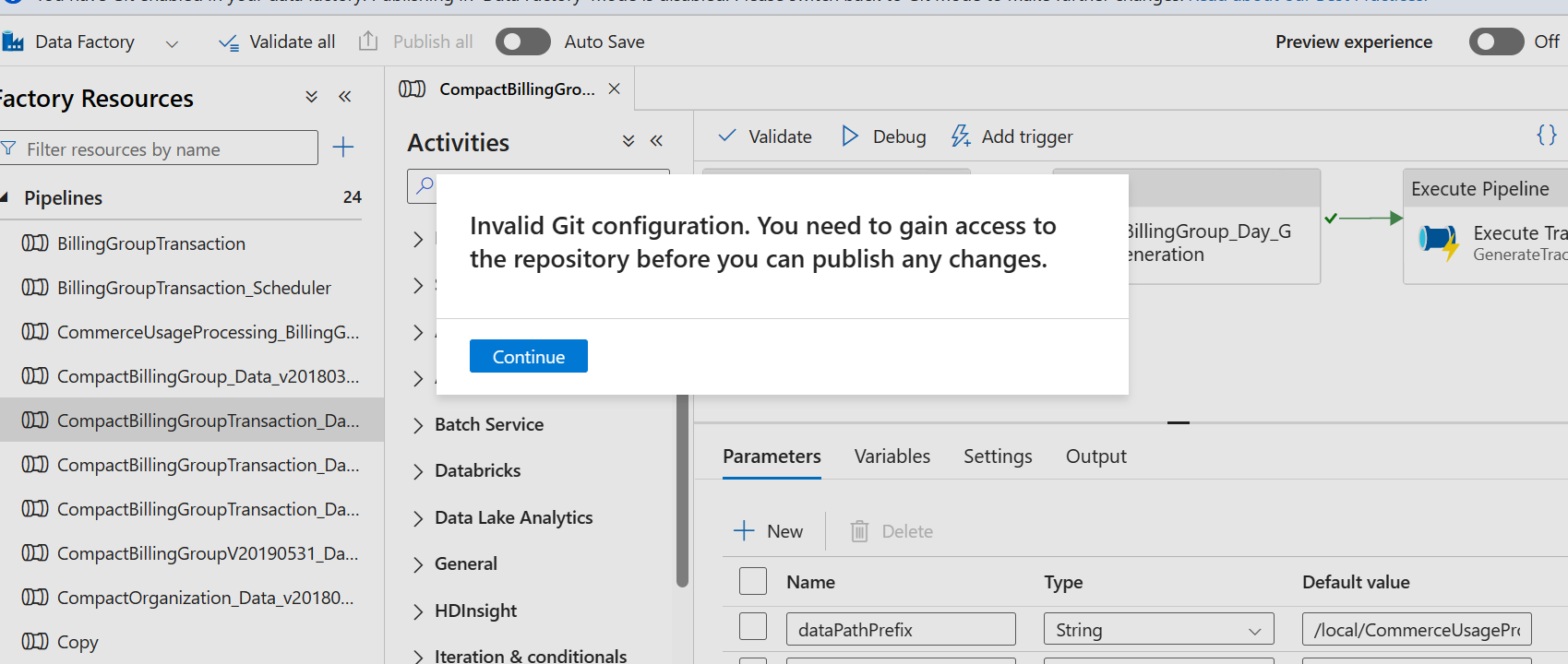Viewport: 1568px width, 664px height.
Task: Expand all Factory Resources with double chevron
Action: pos(312,97)
